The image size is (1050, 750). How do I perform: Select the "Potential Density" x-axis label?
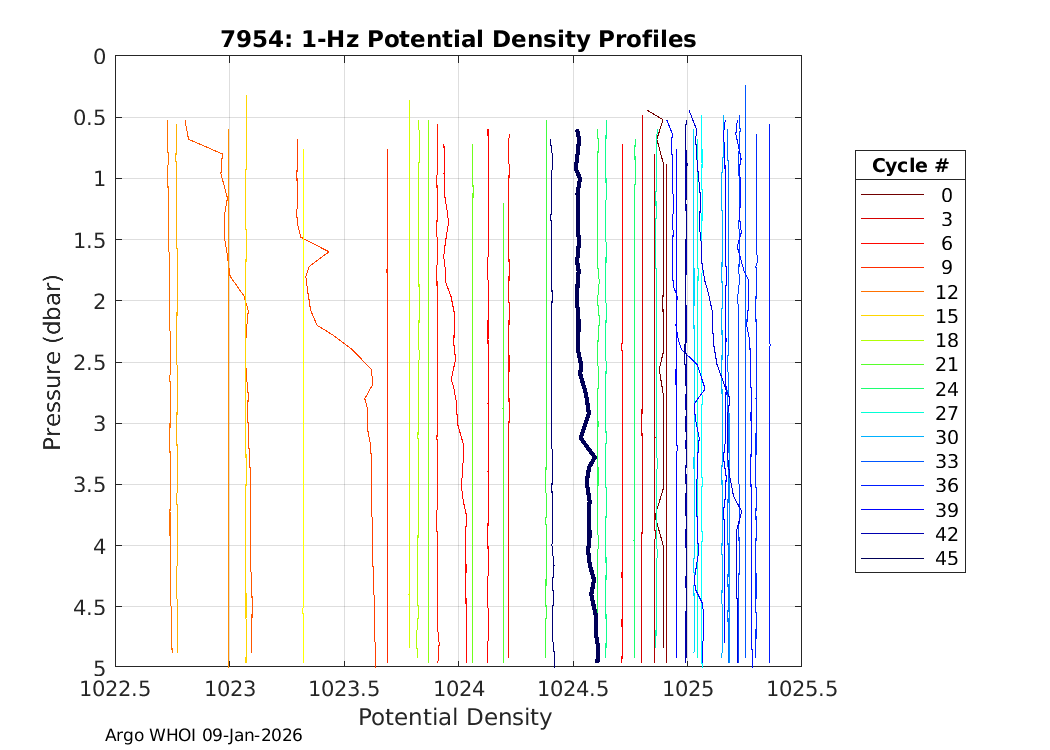[x=454, y=717]
